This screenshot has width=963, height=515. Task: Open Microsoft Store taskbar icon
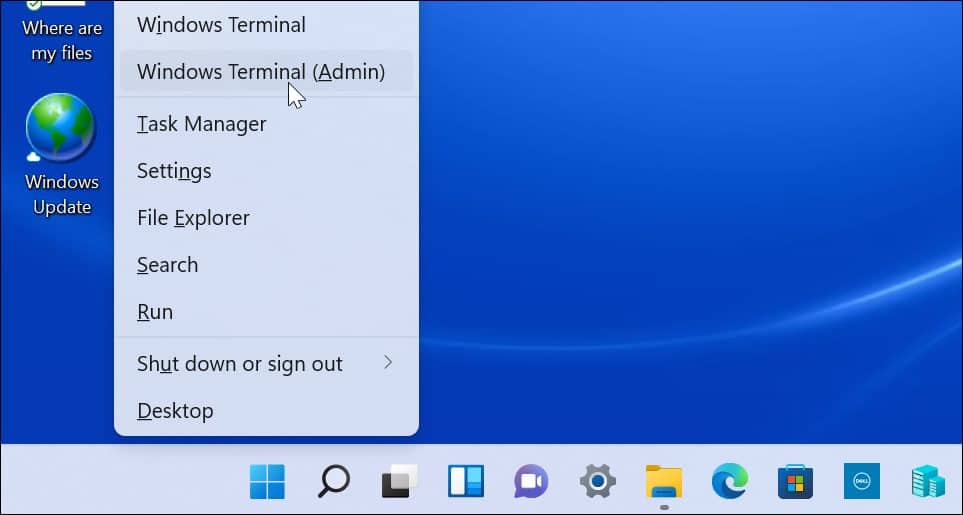pos(795,481)
